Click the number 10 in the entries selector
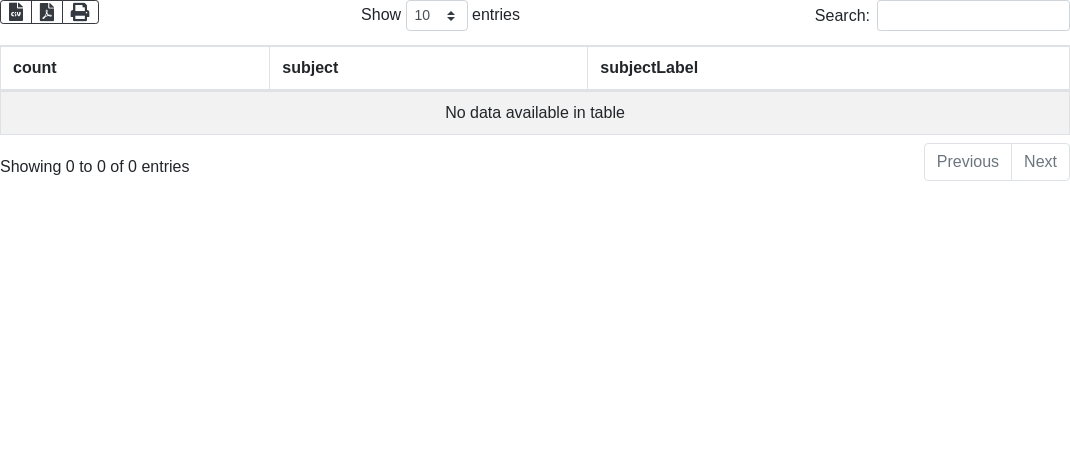The width and height of the screenshot is (1070, 450). [422, 16]
